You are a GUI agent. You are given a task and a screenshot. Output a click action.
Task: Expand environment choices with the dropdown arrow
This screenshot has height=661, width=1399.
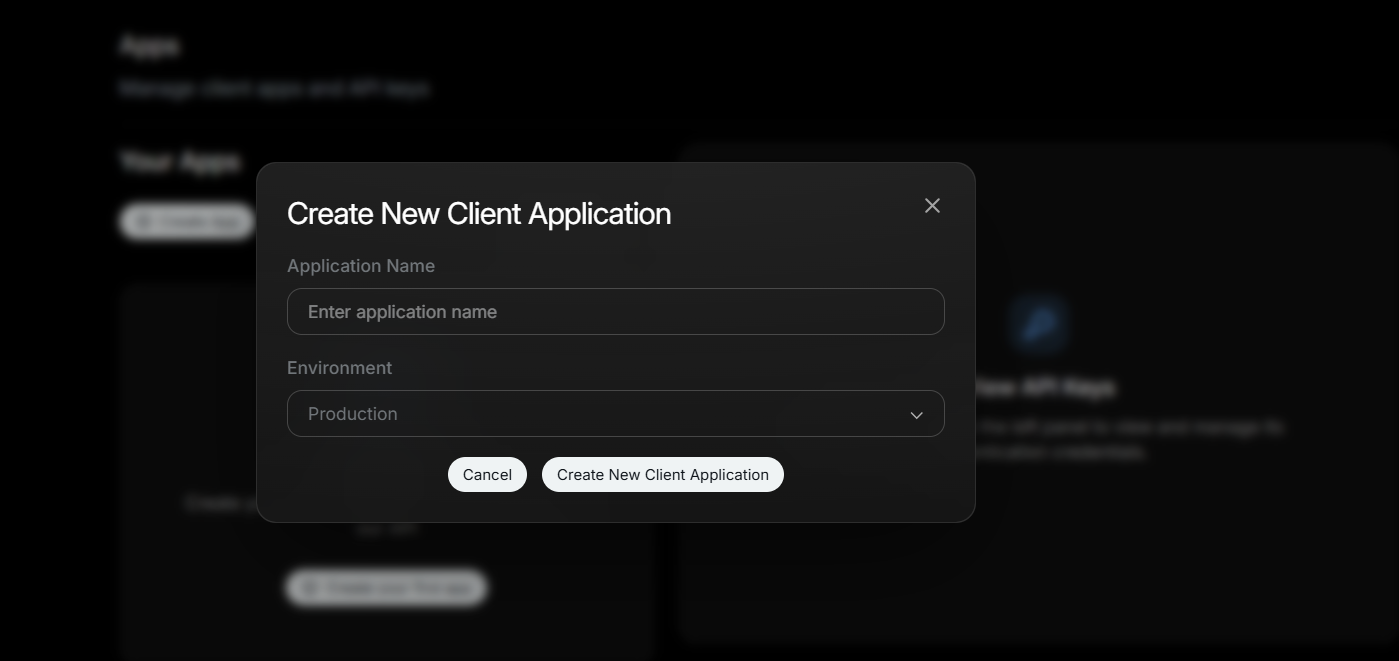[915, 414]
